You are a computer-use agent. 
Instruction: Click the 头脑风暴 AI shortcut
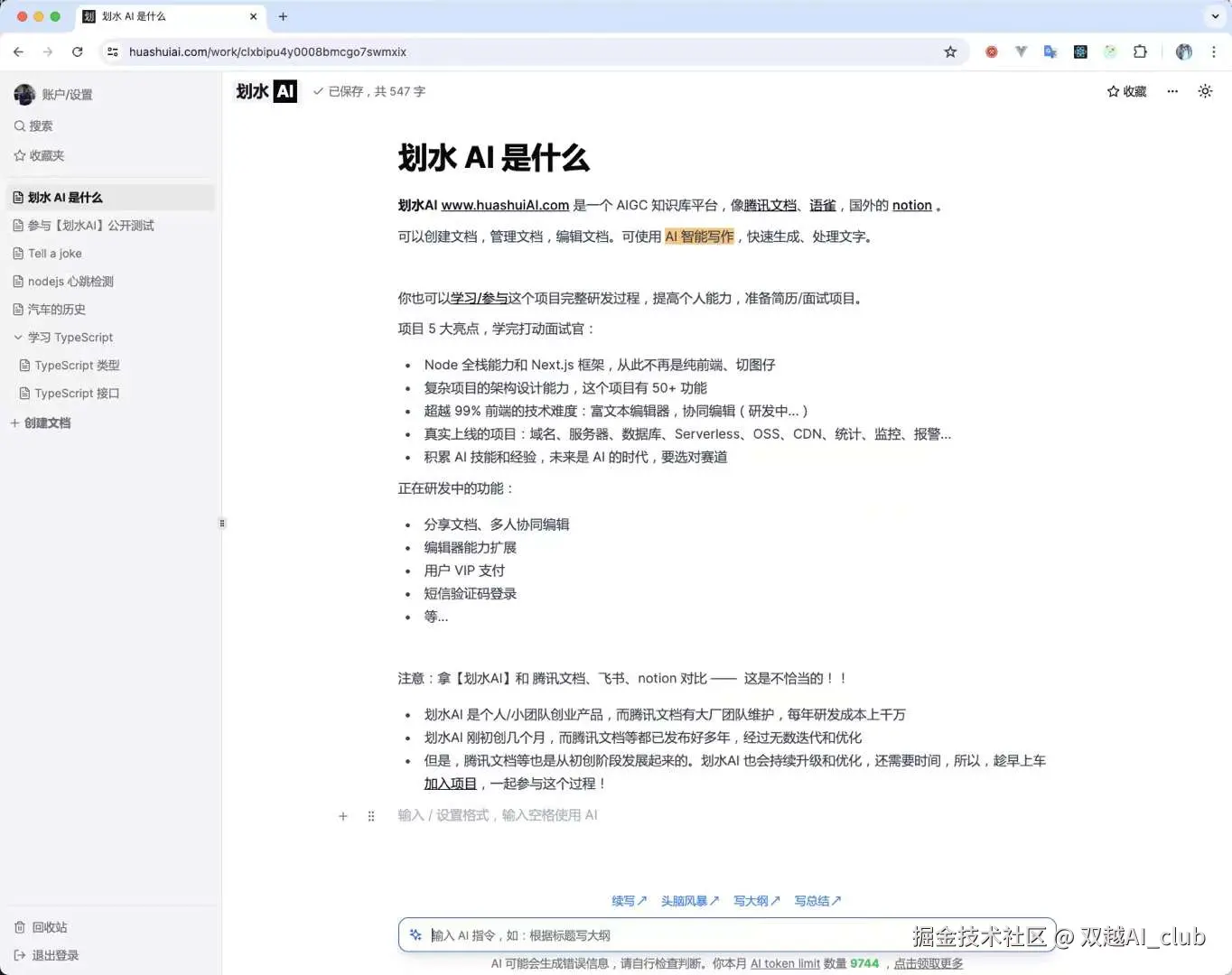(690, 901)
